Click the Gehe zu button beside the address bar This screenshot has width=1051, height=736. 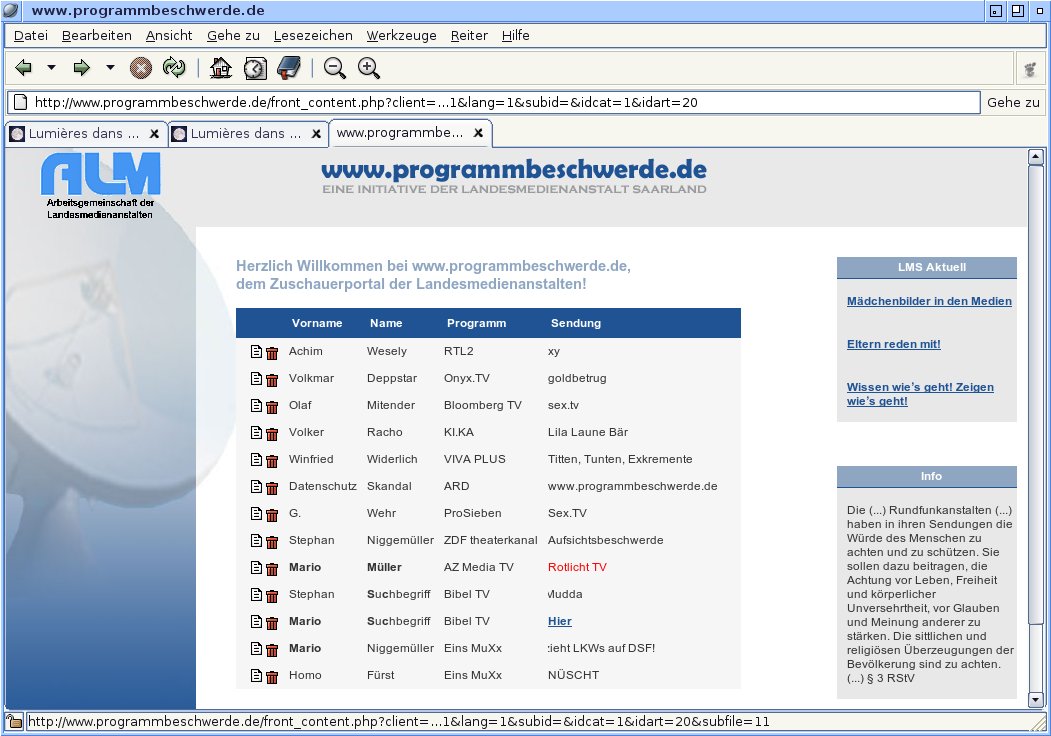point(1013,103)
